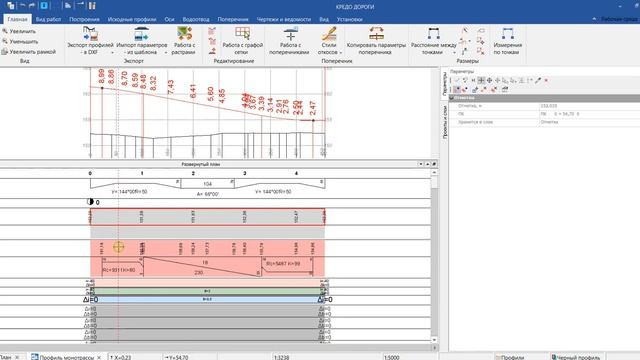Image resolution: width=640 pixels, height=360 pixels.
Task: Click the last icon in the Параметры second toolbar row
Action: (x=505, y=89)
